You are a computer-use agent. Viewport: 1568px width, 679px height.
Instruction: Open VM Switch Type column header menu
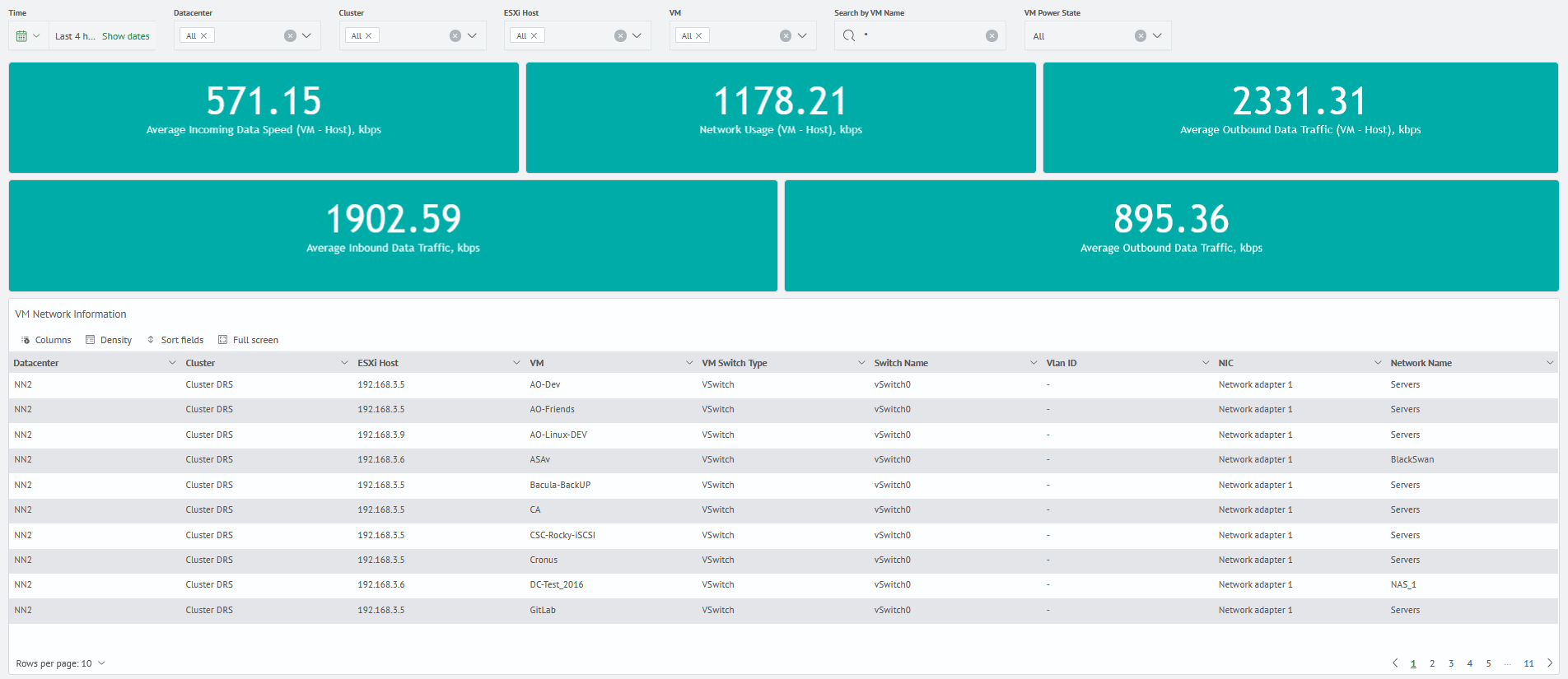[x=861, y=363]
